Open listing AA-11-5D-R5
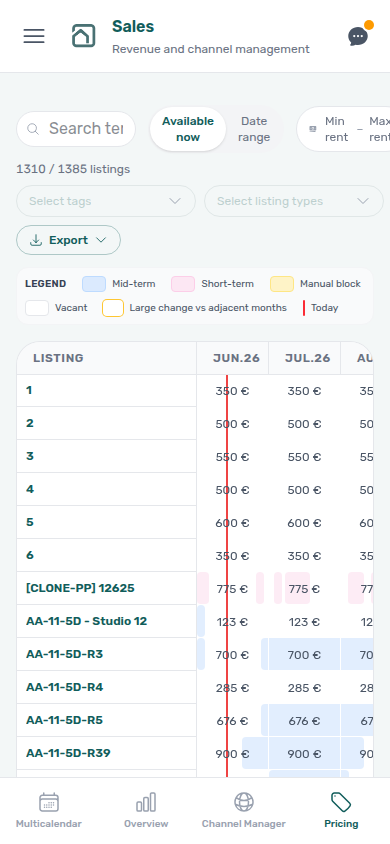 coord(65,720)
